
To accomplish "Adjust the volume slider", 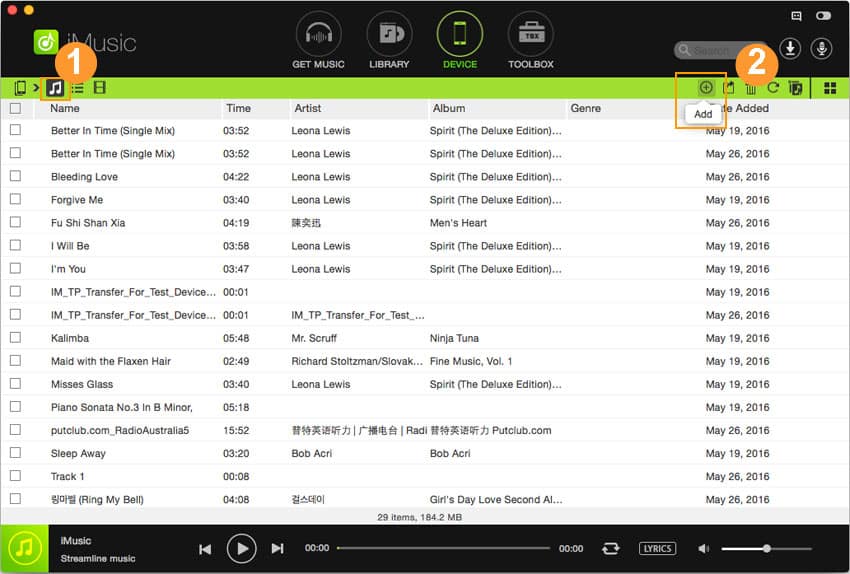I will (x=767, y=549).
